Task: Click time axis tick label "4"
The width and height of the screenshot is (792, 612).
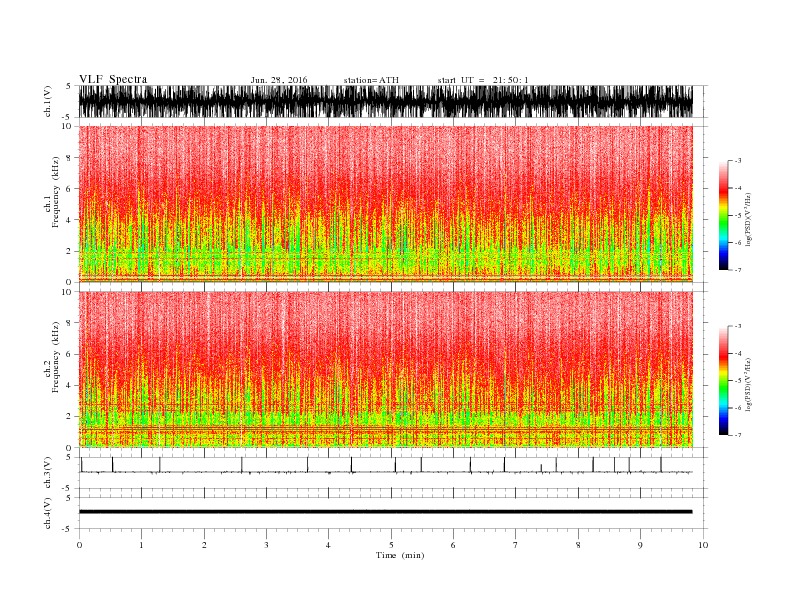Action: pos(328,545)
